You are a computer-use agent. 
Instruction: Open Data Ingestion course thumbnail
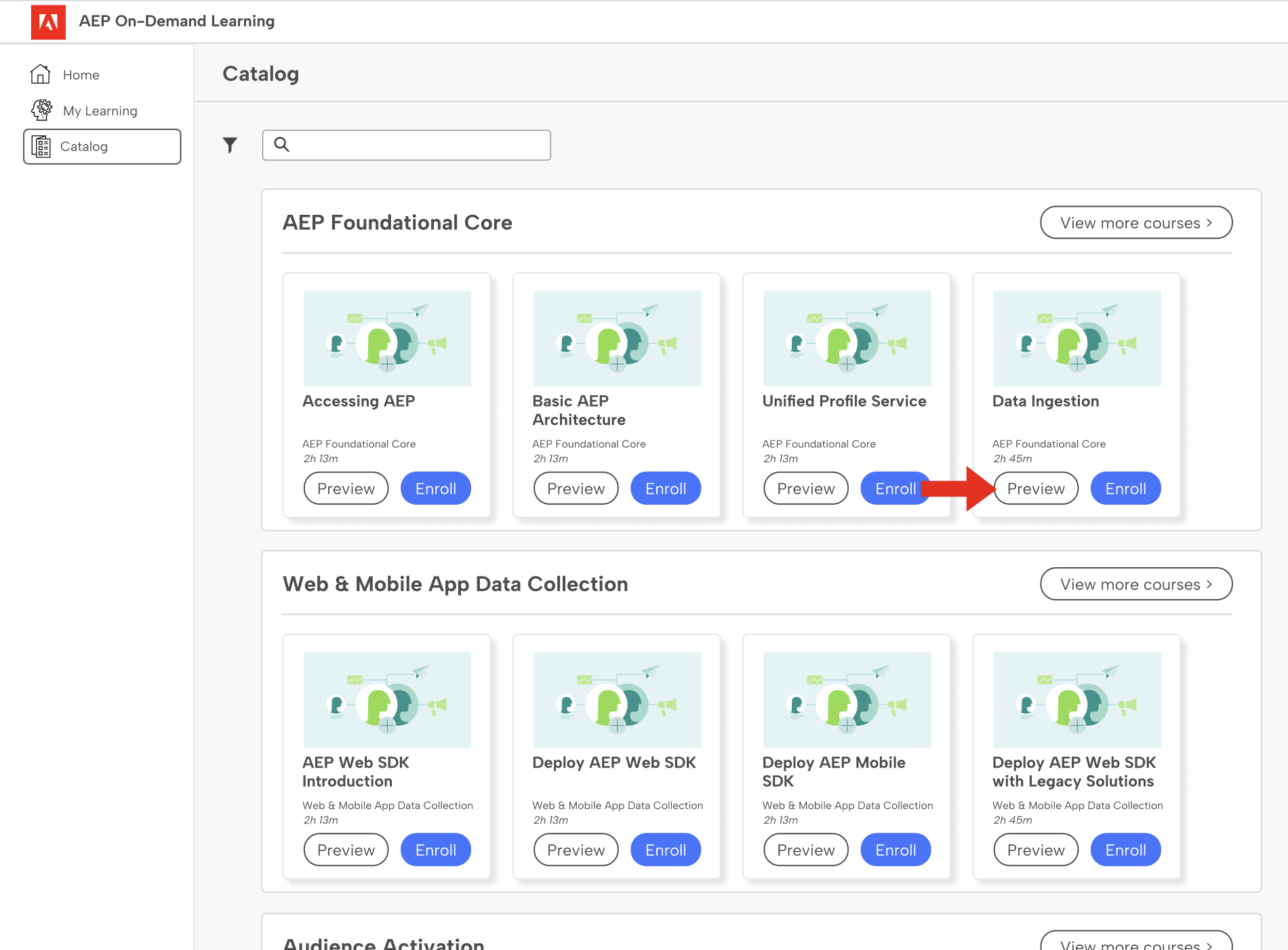[1077, 338]
